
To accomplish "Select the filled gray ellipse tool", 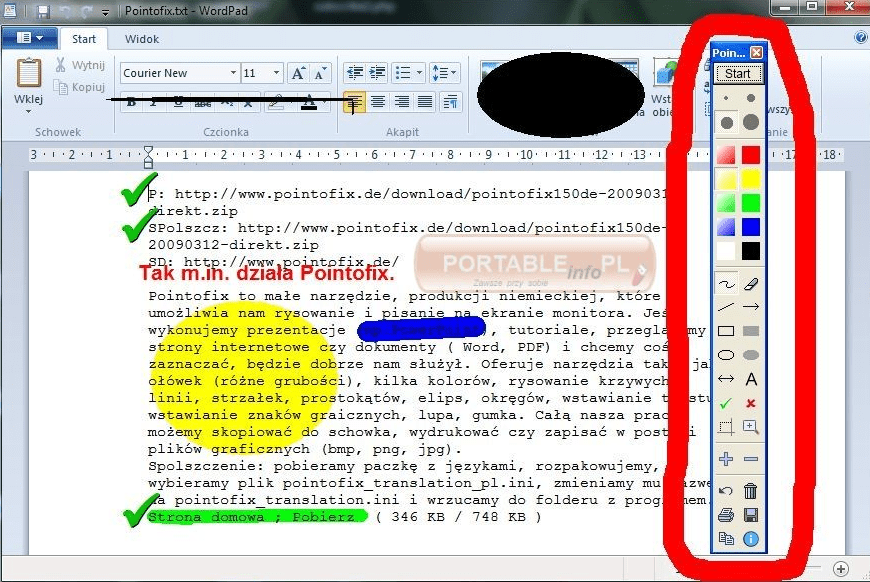I will [751, 355].
